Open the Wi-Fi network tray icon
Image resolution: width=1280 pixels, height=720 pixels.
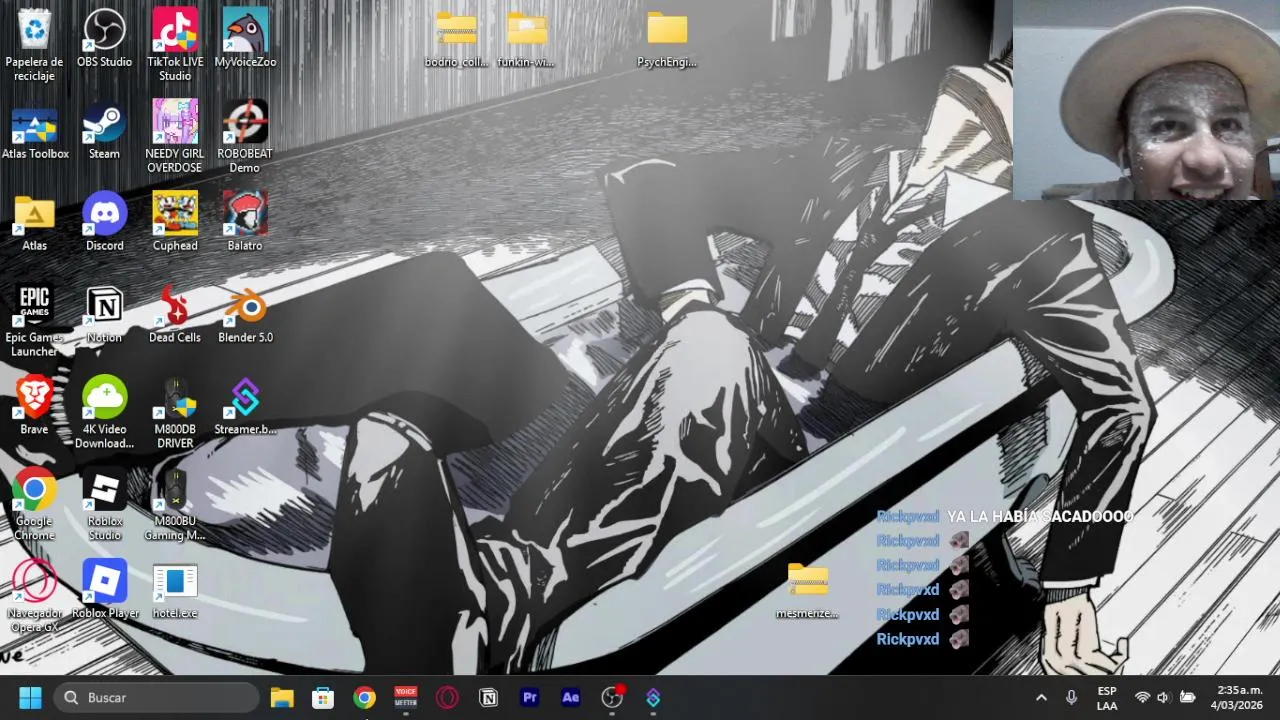click(1142, 697)
